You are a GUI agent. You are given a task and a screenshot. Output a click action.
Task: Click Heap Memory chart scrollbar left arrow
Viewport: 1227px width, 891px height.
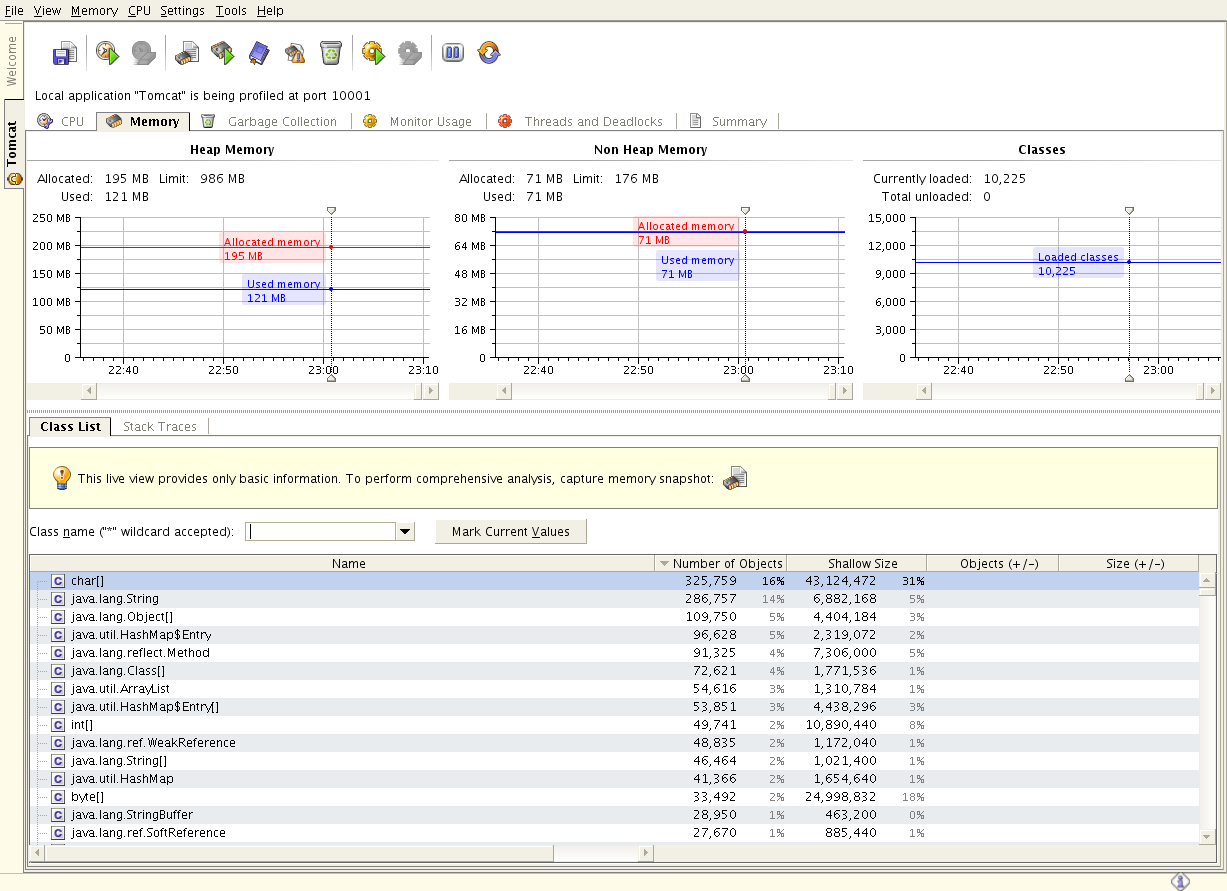tap(88, 391)
